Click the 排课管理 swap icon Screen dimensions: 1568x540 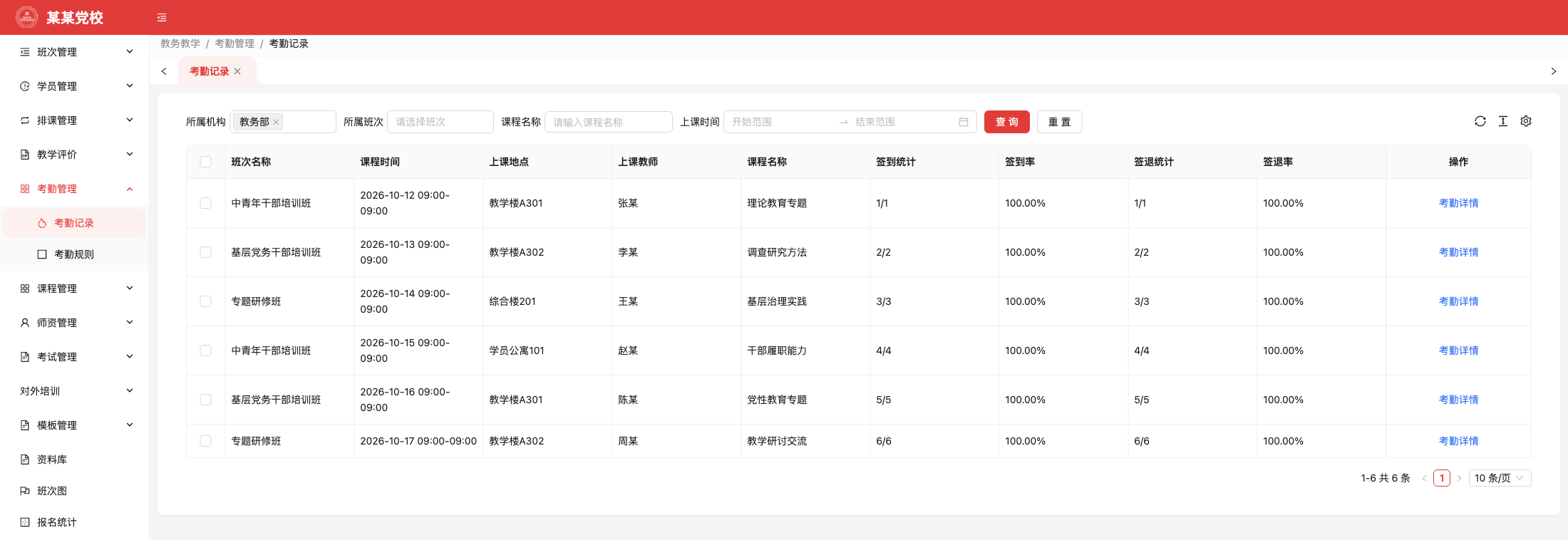coord(25,120)
